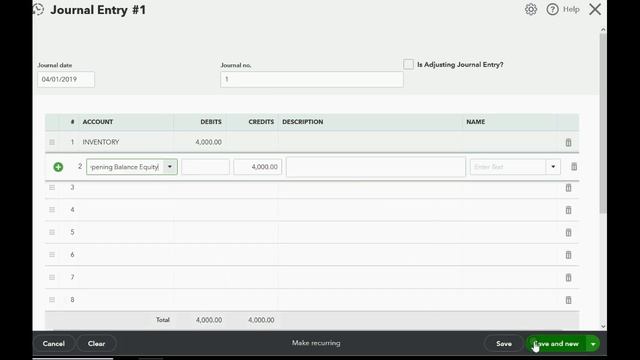Grab the row 8 reorder handle
Screen dimensions: 640x360
point(52,300)
